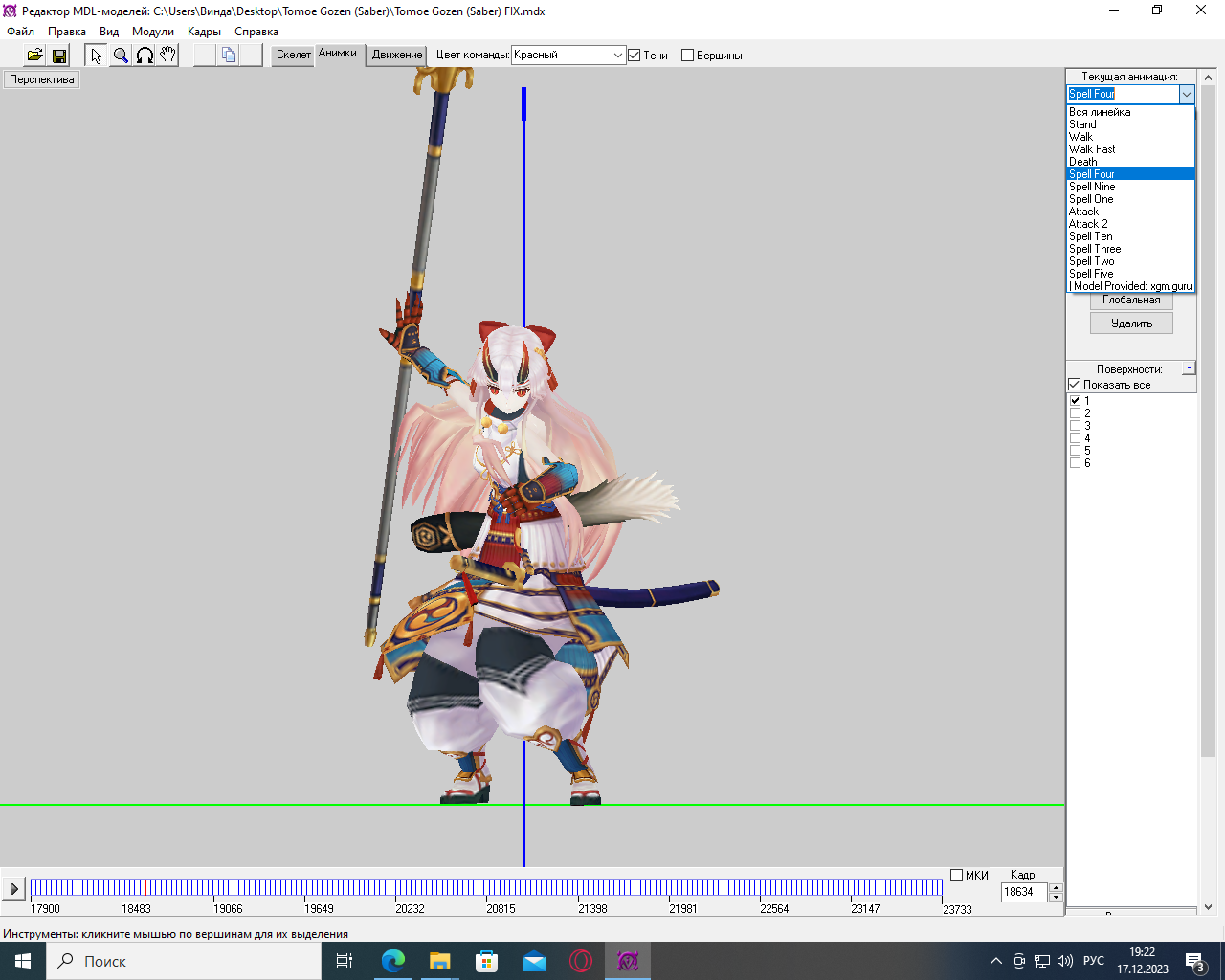Enable the МКИ checkbox
Viewport: 1225px width, 980px height.
[956, 875]
